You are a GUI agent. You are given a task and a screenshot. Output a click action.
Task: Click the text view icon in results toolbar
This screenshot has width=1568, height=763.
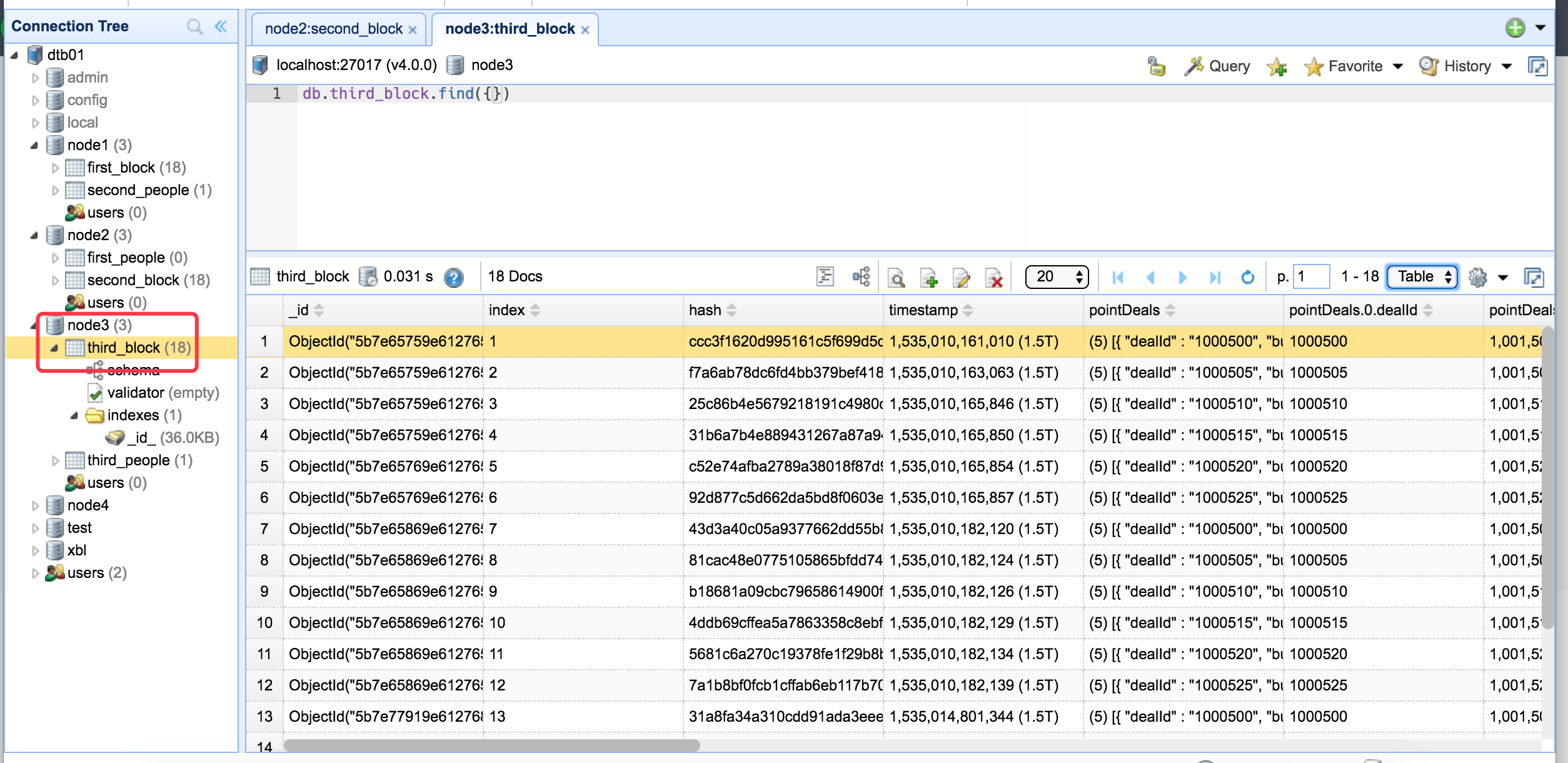pos(825,276)
